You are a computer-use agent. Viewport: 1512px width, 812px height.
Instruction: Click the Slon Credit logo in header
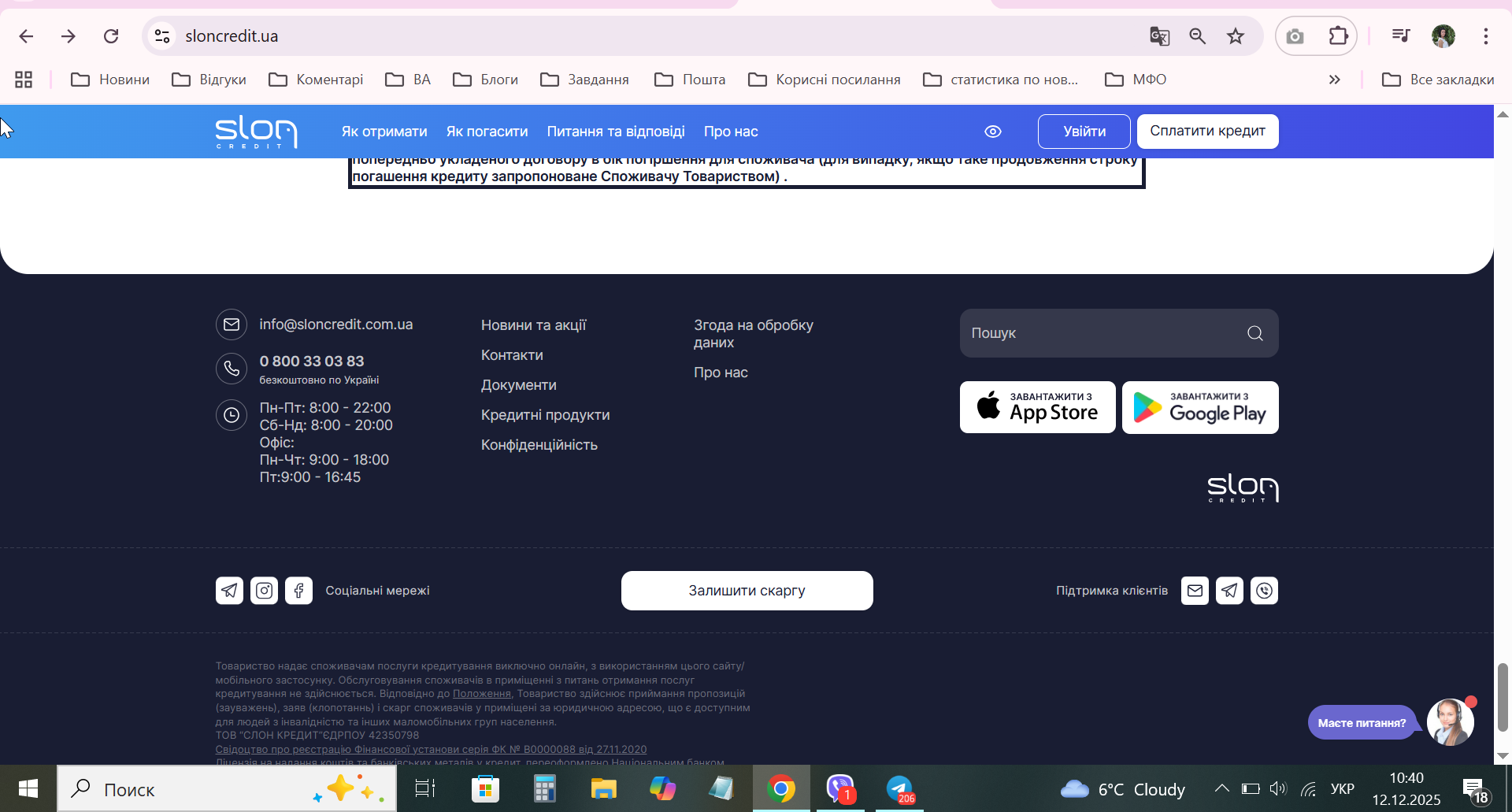click(x=256, y=132)
